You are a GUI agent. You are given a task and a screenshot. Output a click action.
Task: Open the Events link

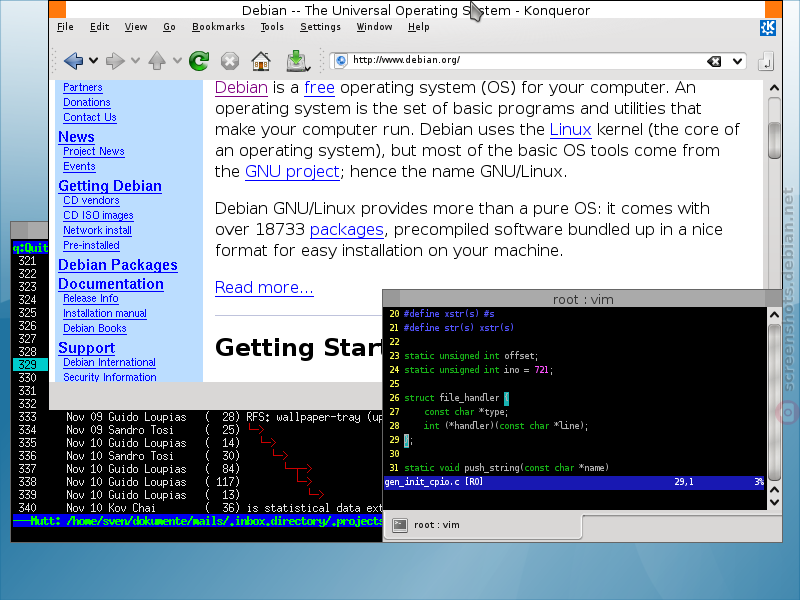pos(79,166)
